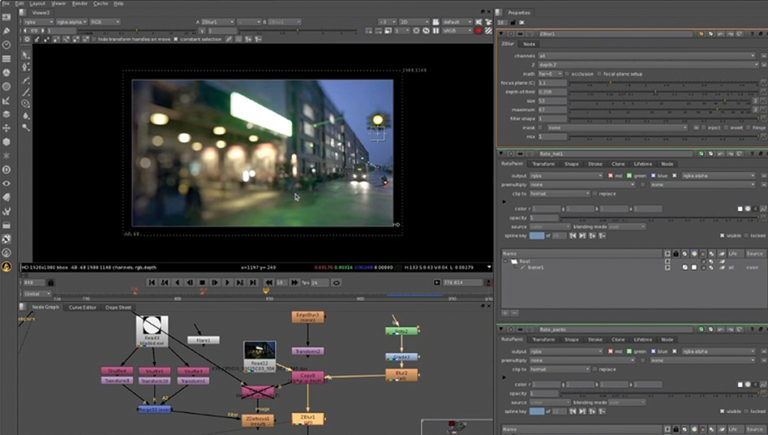768x435 pixels.
Task: Select the Clone tool in viewer
Action: coord(25,103)
